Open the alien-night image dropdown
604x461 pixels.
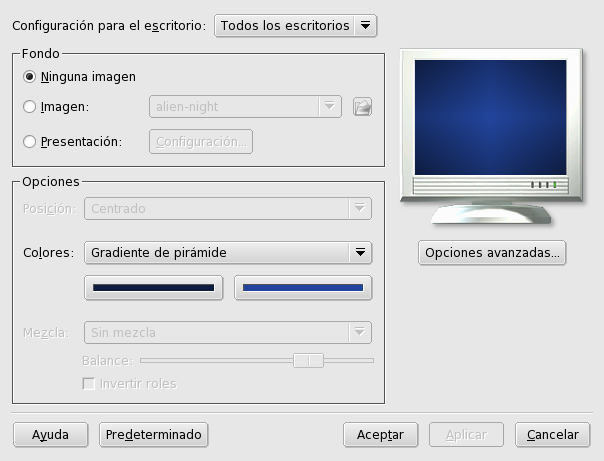pyautogui.click(x=245, y=107)
